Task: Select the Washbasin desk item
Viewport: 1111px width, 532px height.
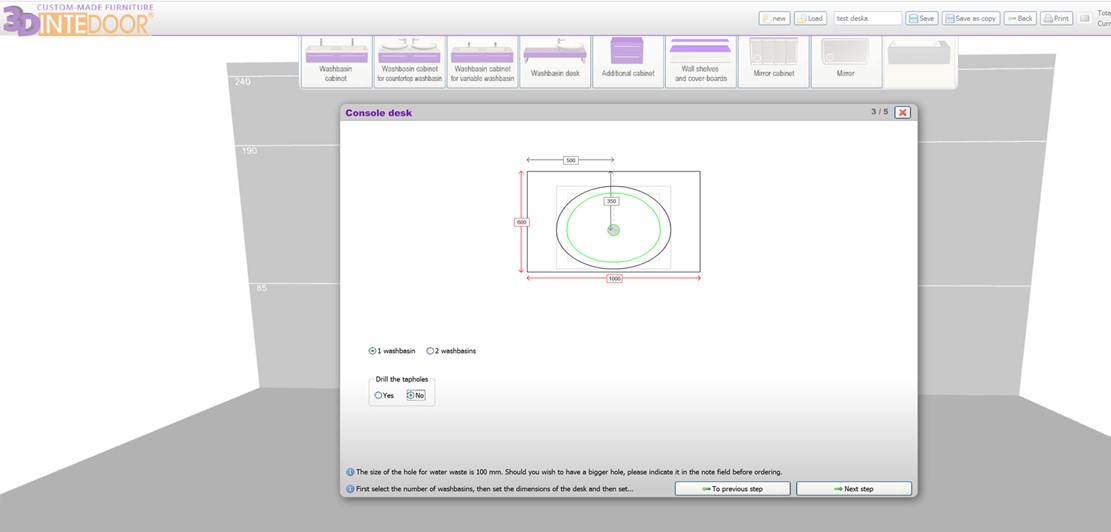Action: (x=555, y=61)
